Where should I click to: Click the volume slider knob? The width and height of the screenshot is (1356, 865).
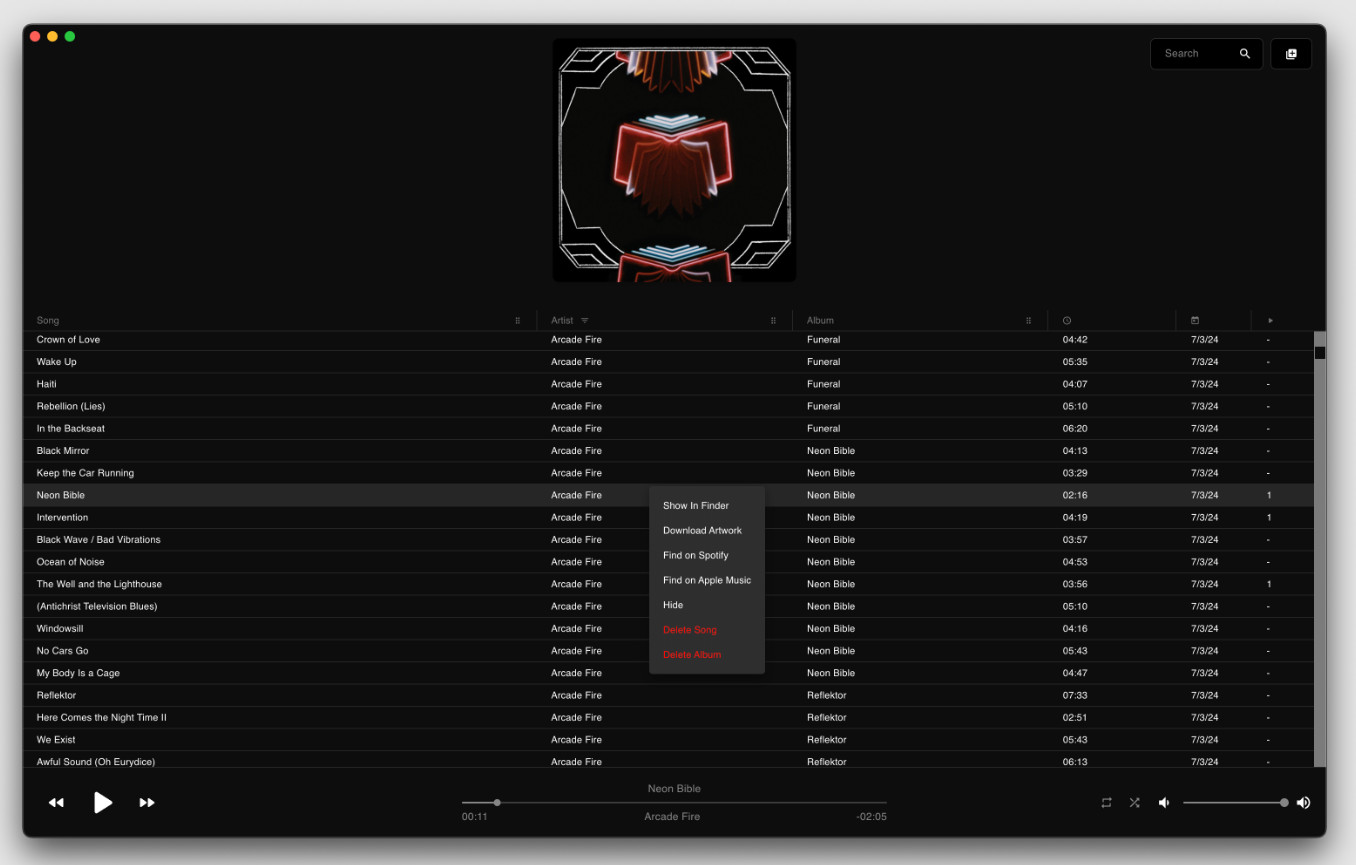[x=1284, y=802]
